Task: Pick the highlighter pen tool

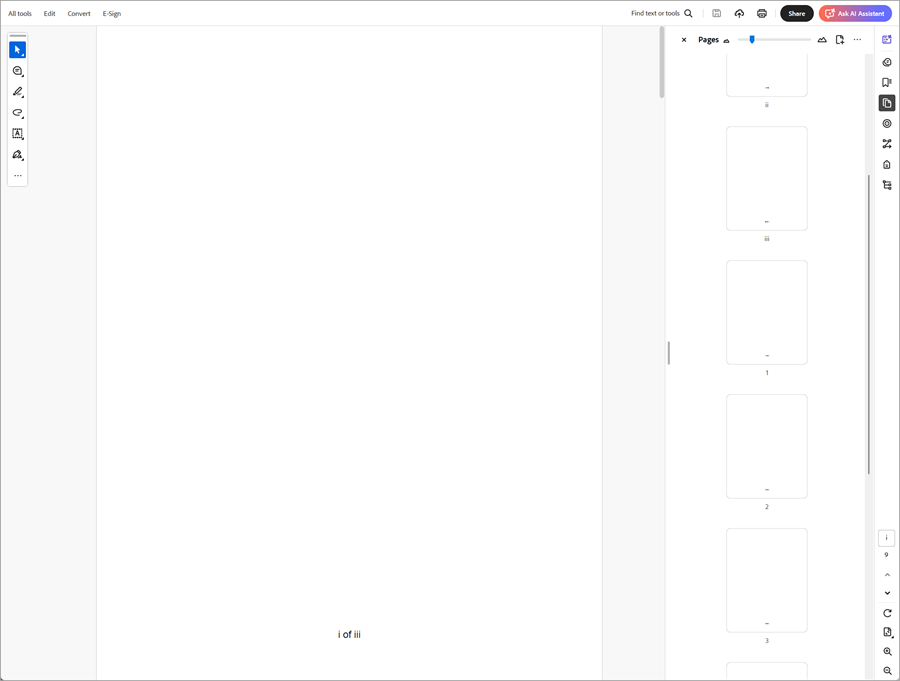Action: 17,92
